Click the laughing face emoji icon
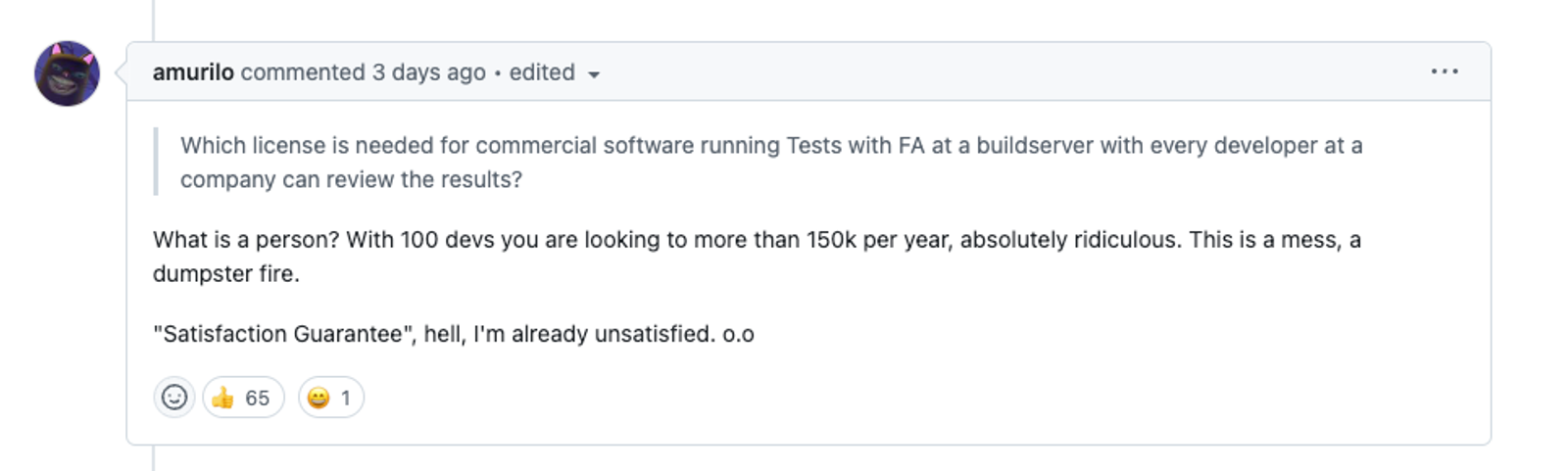1568x471 pixels. click(318, 398)
